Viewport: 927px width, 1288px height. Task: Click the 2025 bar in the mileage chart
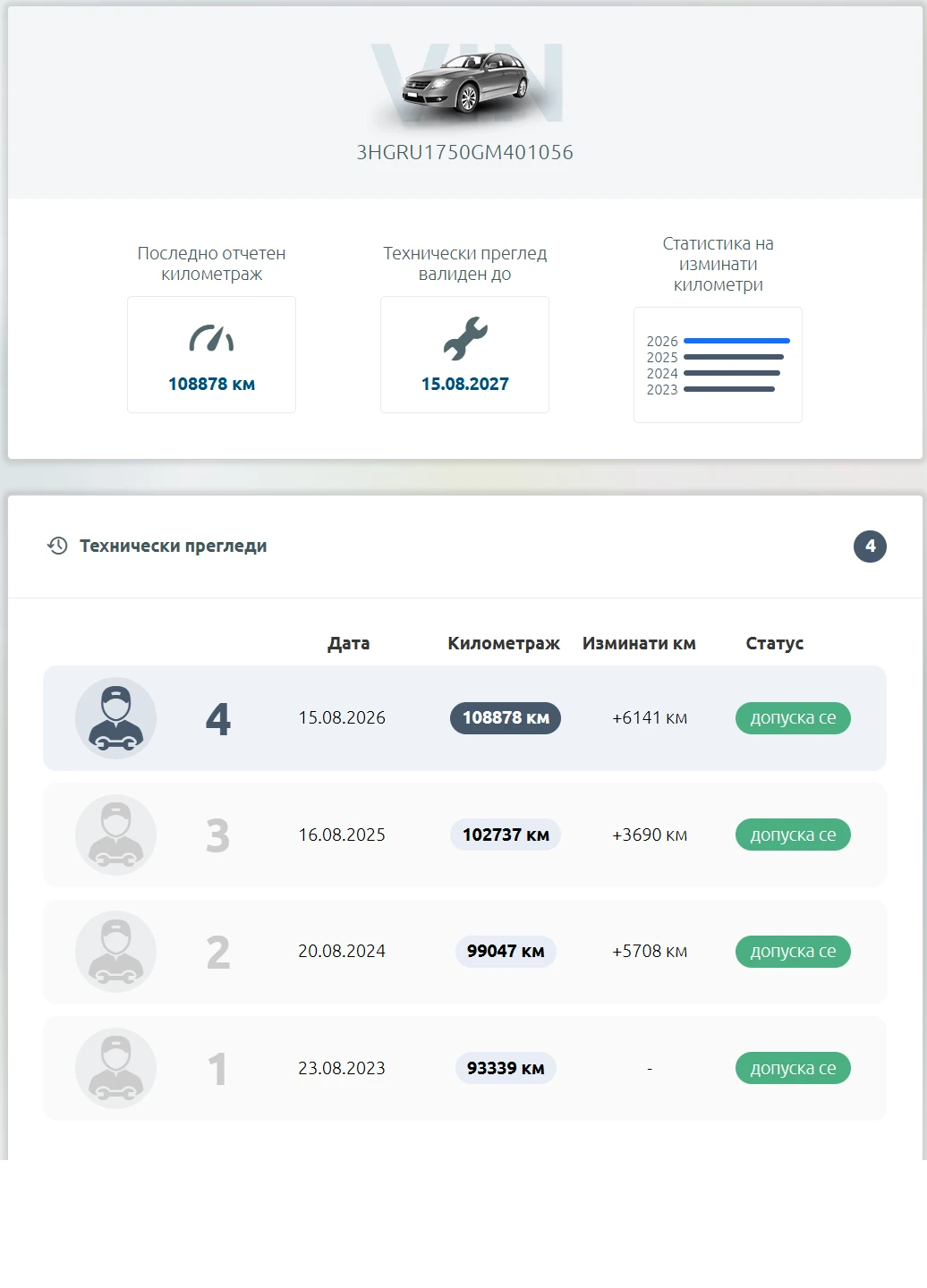pos(734,357)
